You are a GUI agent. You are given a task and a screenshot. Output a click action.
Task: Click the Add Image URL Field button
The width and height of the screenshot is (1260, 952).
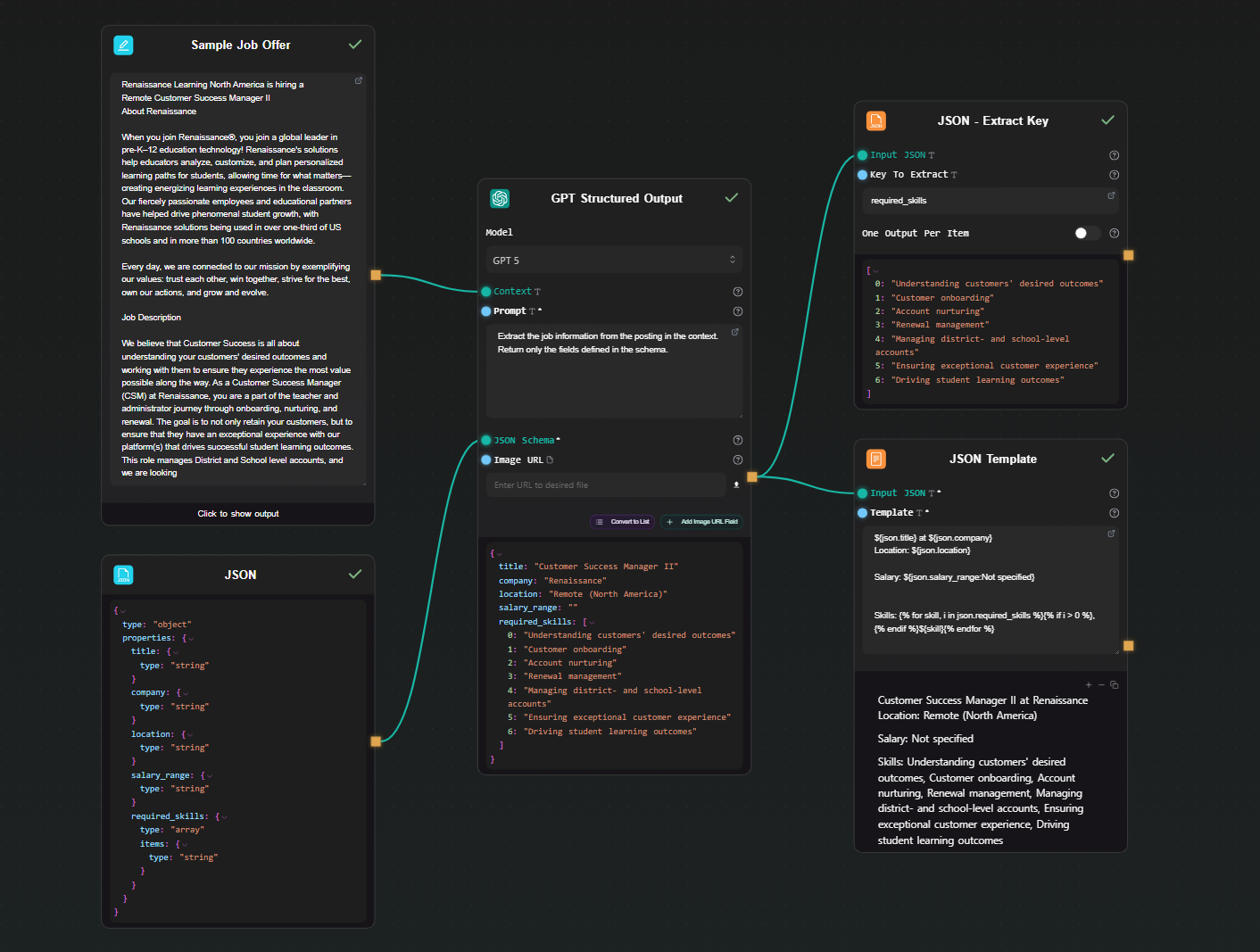[702, 522]
